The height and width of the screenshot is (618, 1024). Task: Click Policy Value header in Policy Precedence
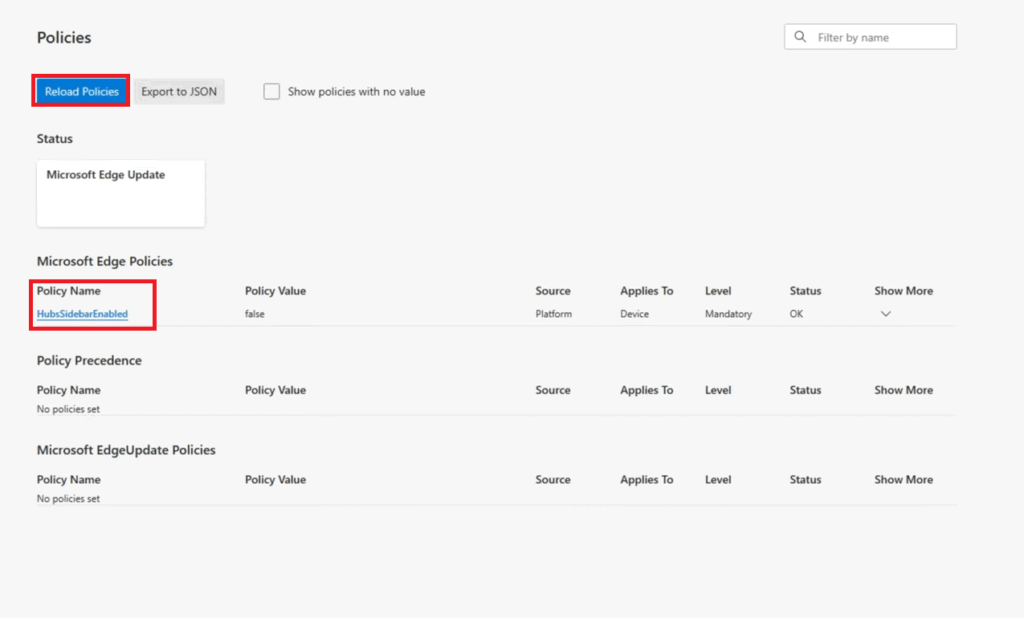pyautogui.click(x=275, y=390)
